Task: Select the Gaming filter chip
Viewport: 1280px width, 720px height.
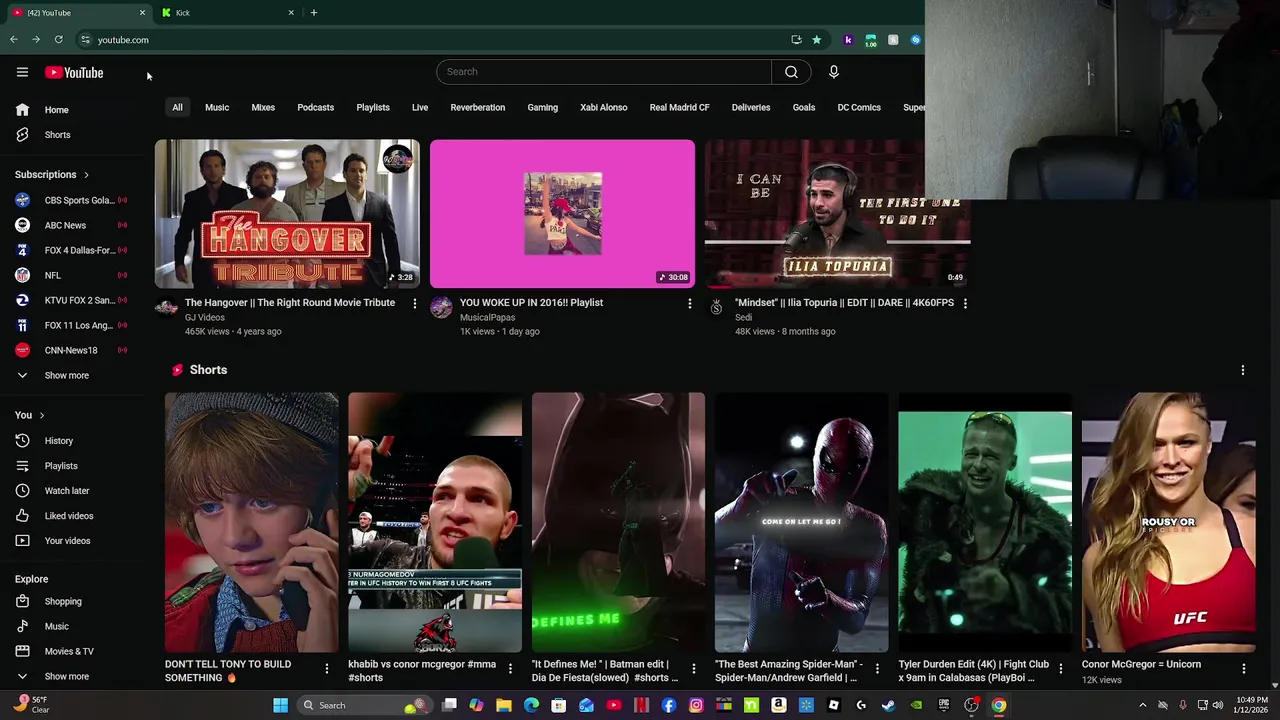Action: tap(543, 107)
